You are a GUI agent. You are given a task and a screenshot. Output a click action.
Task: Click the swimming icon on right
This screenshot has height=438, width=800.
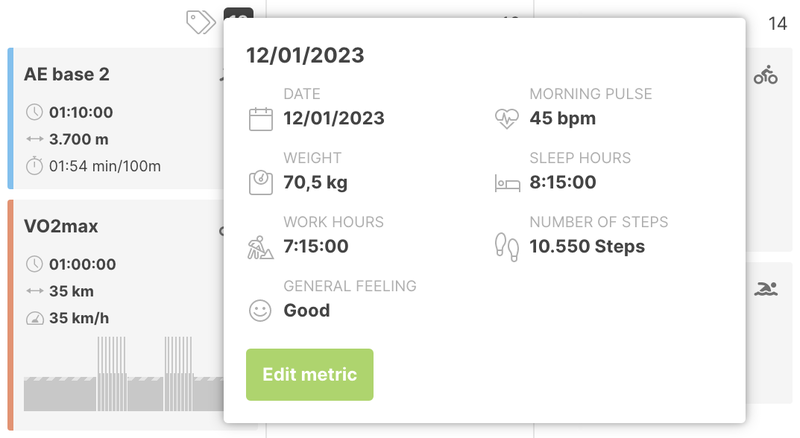[x=766, y=289]
